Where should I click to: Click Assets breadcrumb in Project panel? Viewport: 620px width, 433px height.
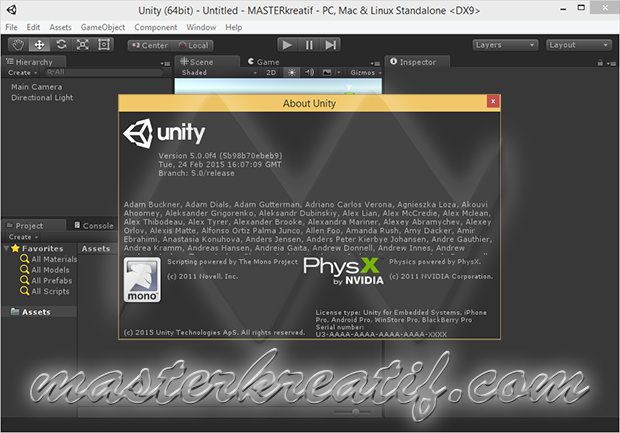point(96,248)
